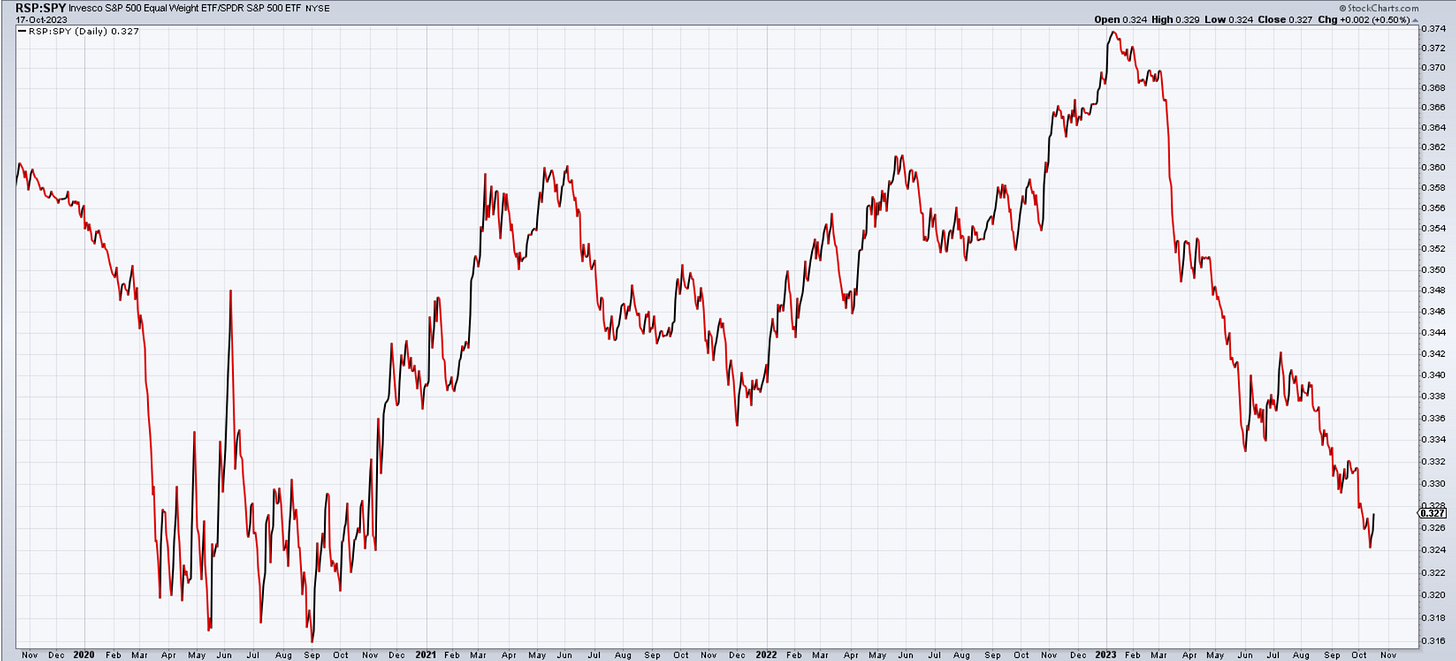Click the RSP:SPY ticker symbol in the header
This screenshot has height=661, width=1456.
click(x=40, y=6)
